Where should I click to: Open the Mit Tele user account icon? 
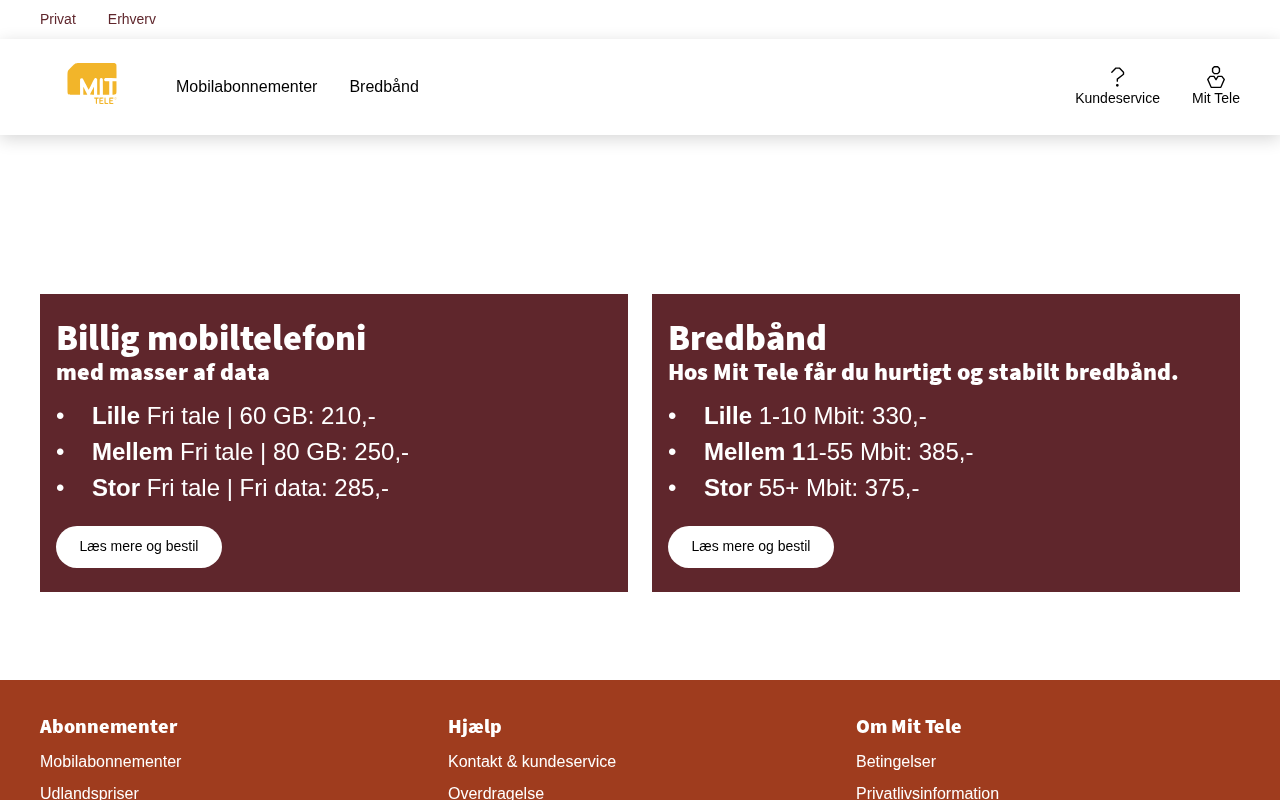point(1215,78)
